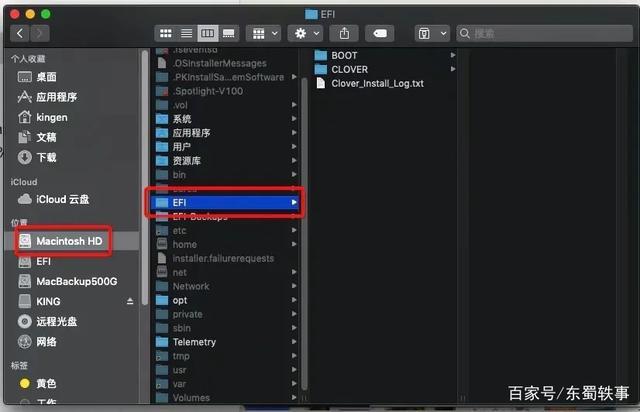Open the BOOT folder
This screenshot has width=640, height=412.
[344, 55]
